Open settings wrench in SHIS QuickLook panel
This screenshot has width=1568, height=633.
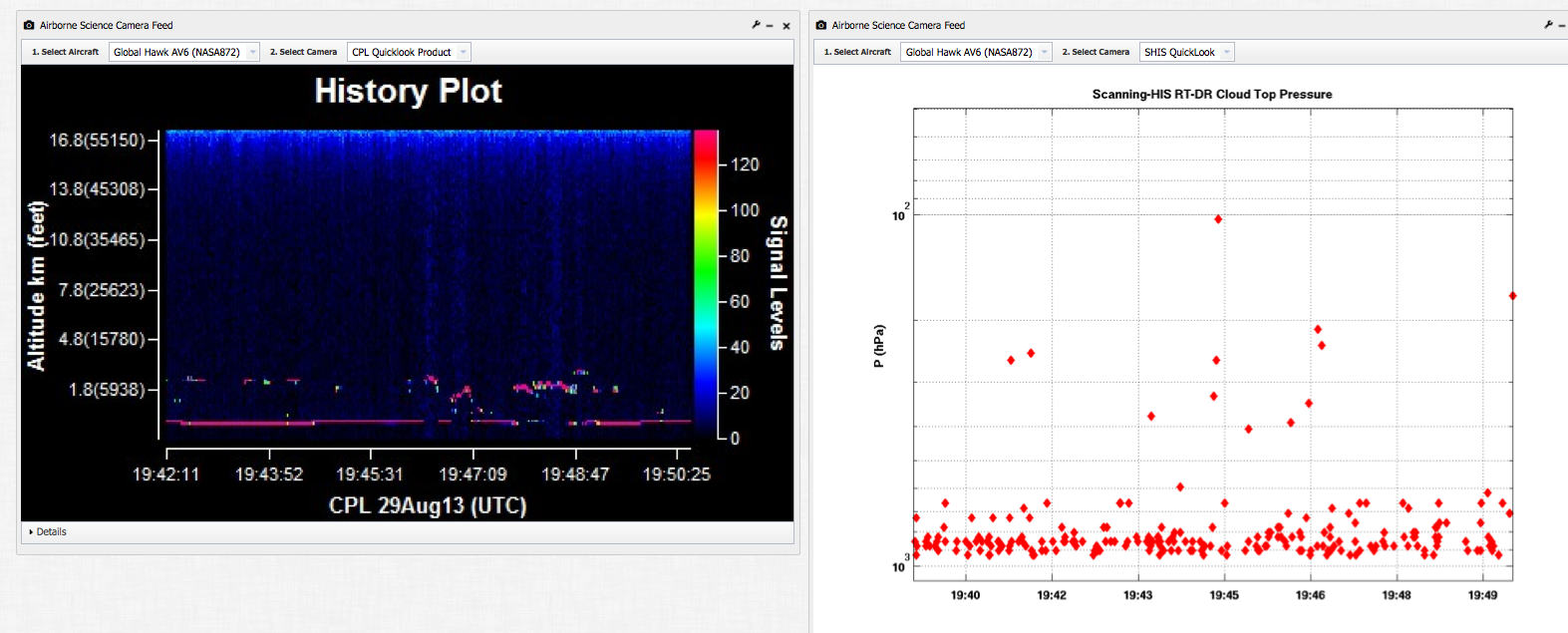click(1548, 25)
